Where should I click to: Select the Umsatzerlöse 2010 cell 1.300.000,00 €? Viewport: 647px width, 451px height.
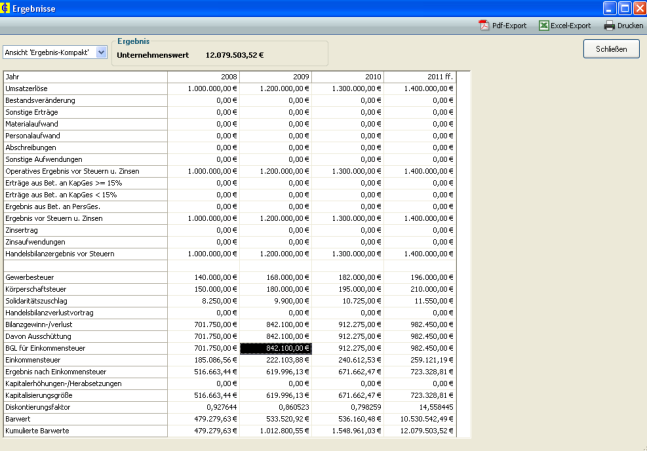pyautogui.click(x=349, y=88)
